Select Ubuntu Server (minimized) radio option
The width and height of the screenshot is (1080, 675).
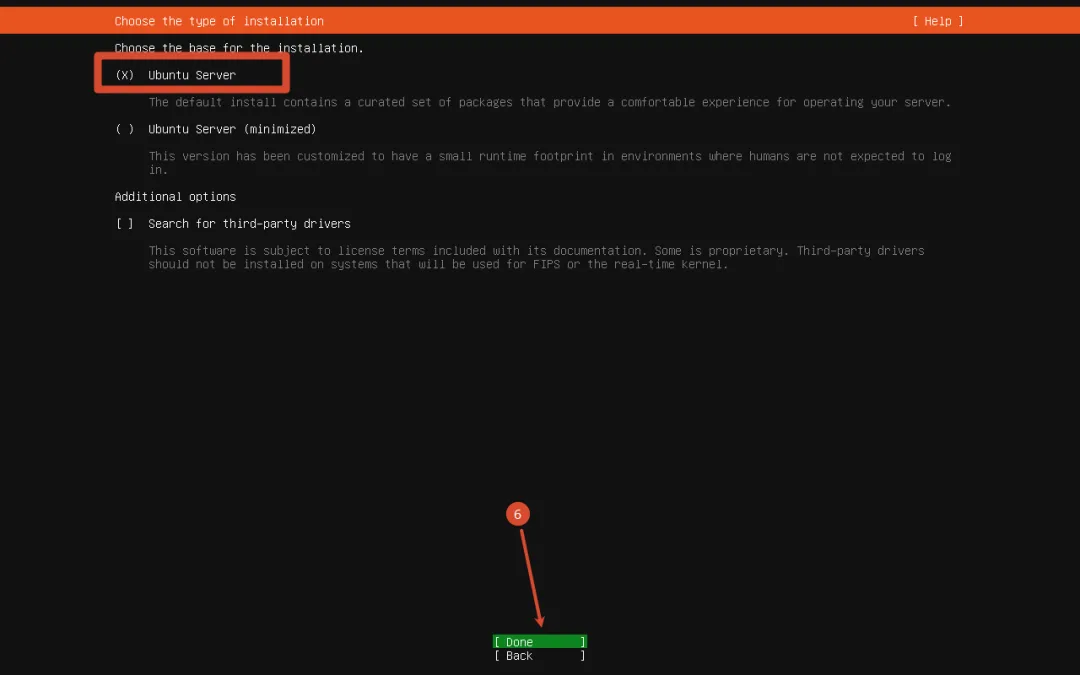tap(216, 129)
